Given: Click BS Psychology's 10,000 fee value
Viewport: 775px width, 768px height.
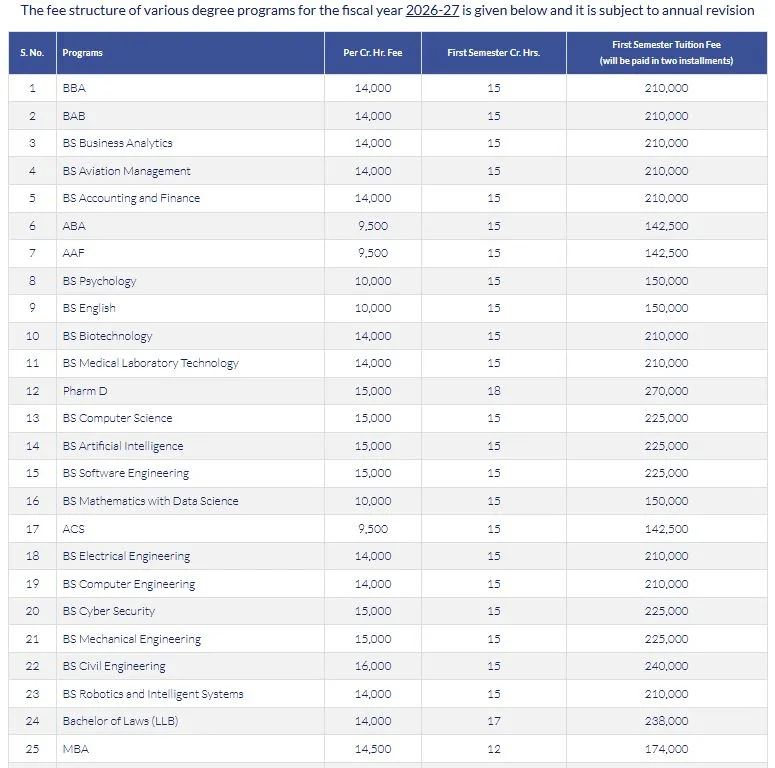Looking at the screenshot, I should point(373,281).
